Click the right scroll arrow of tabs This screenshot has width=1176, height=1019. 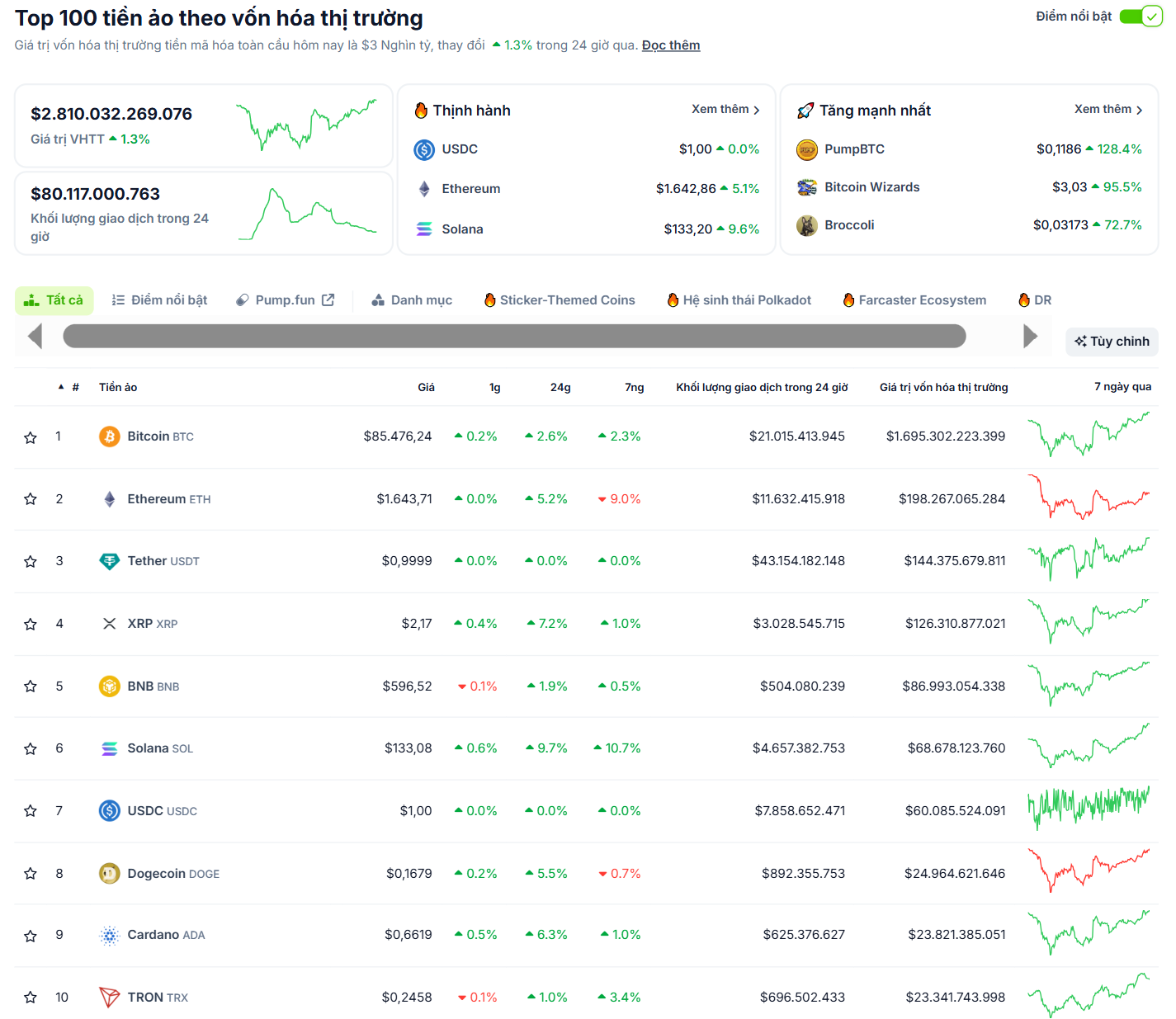click(x=1030, y=336)
